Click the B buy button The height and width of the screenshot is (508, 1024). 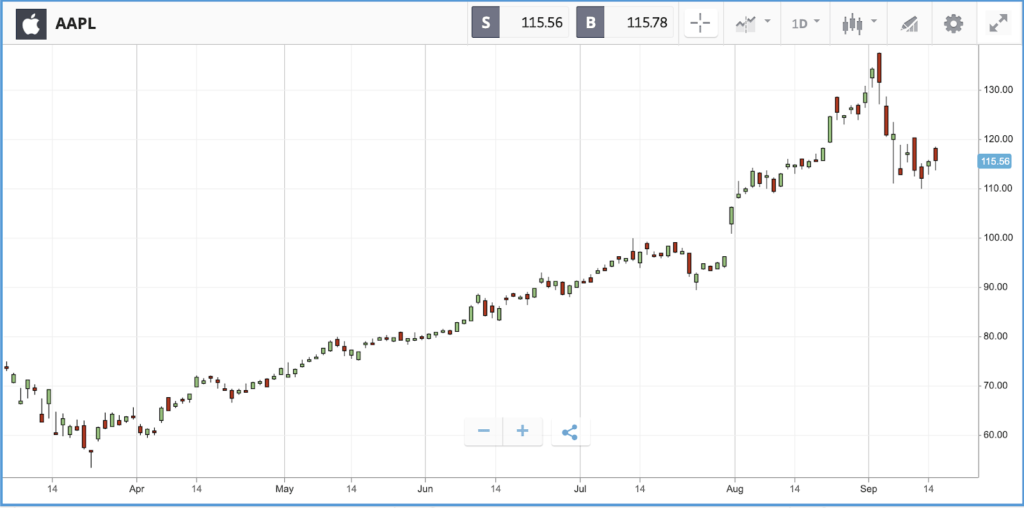[590, 23]
